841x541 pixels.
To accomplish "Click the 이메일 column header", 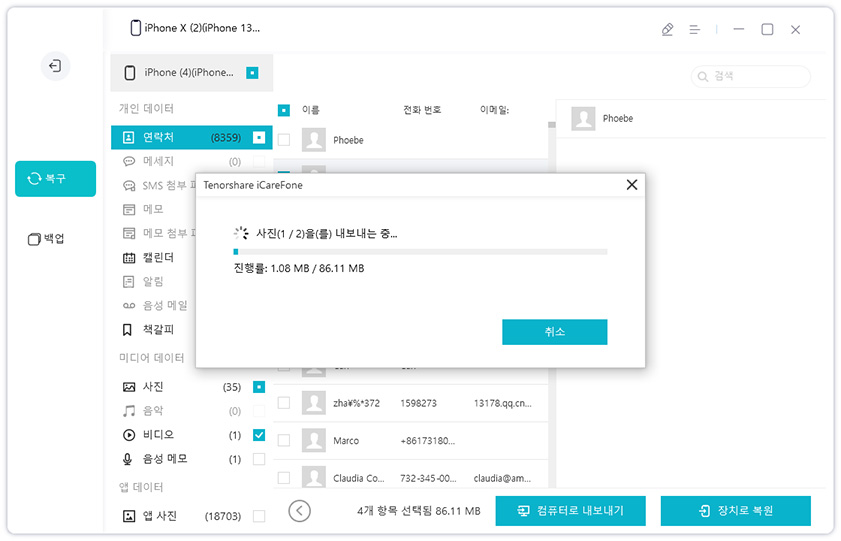I will coord(495,110).
